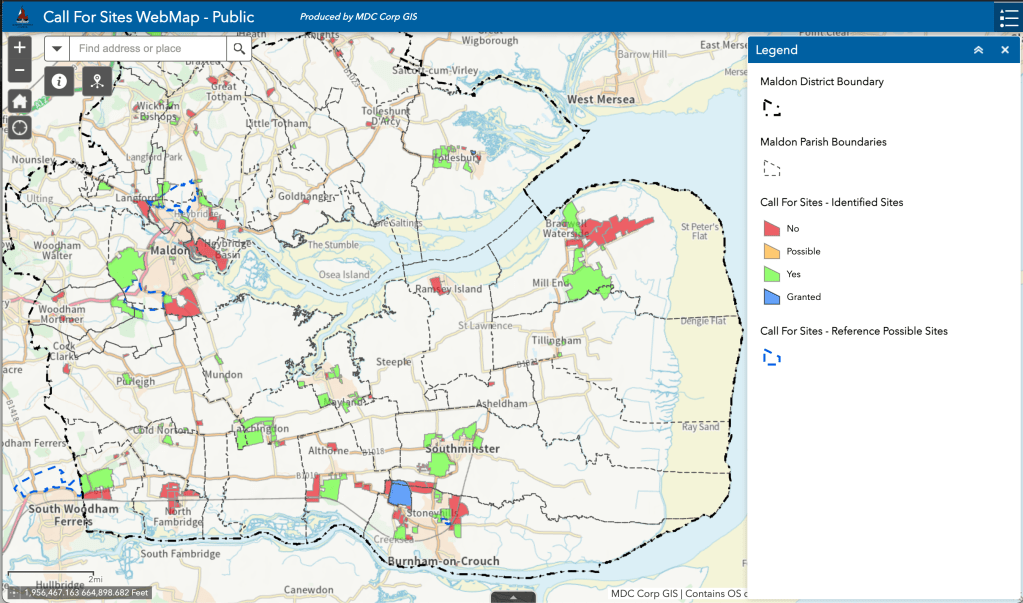Screen dimensions: 1023x603
Task: Return map to default home extent
Action: coord(19,101)
